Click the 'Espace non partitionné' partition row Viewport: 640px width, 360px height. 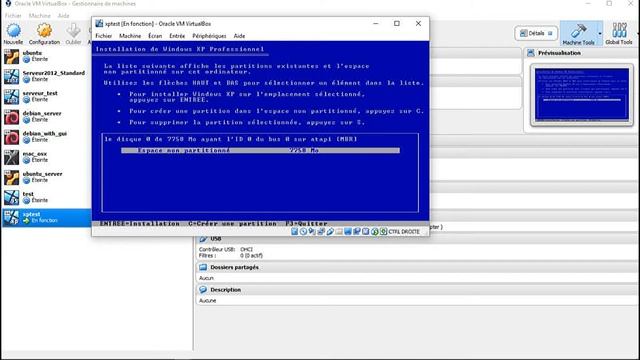(x=260, y=150)
